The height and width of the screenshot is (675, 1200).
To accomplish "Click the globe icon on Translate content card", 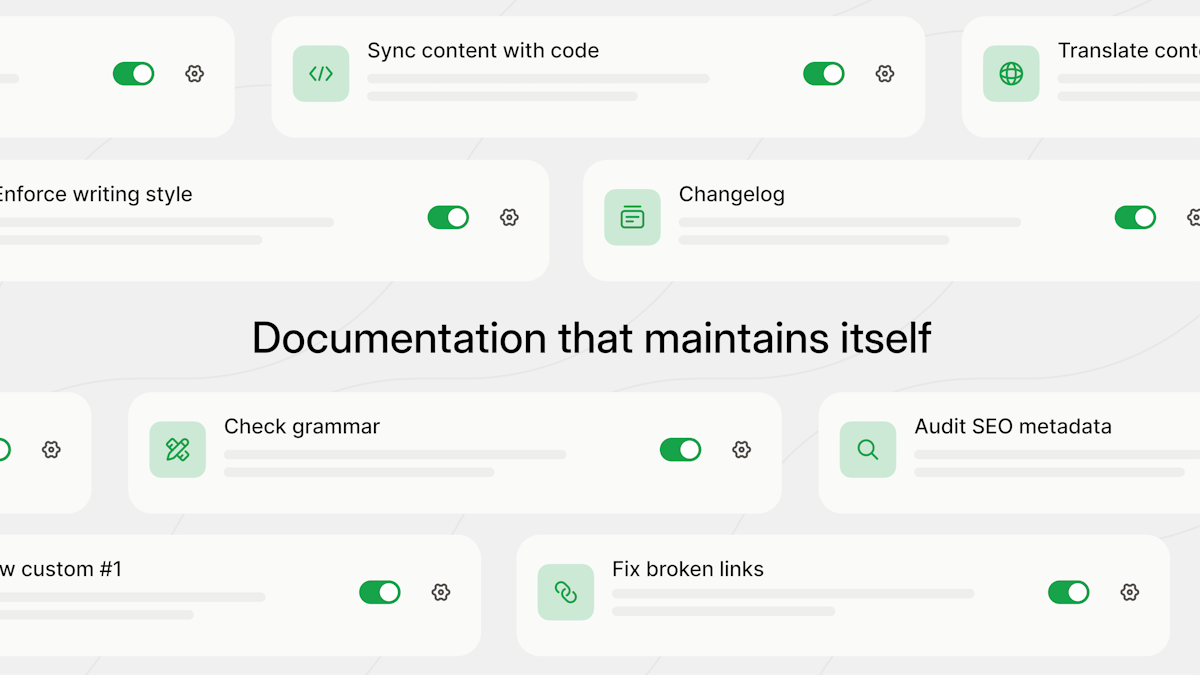I will pyautogui.click(x=1011, y=73).
